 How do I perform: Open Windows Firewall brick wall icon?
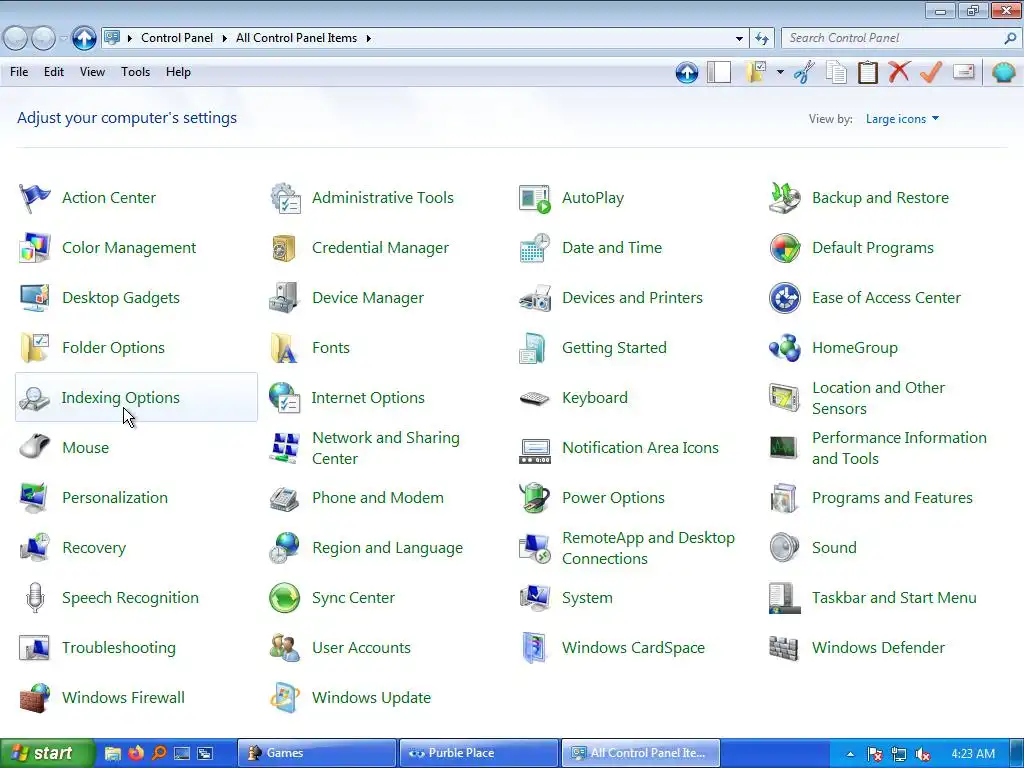(x=35, y=697)
